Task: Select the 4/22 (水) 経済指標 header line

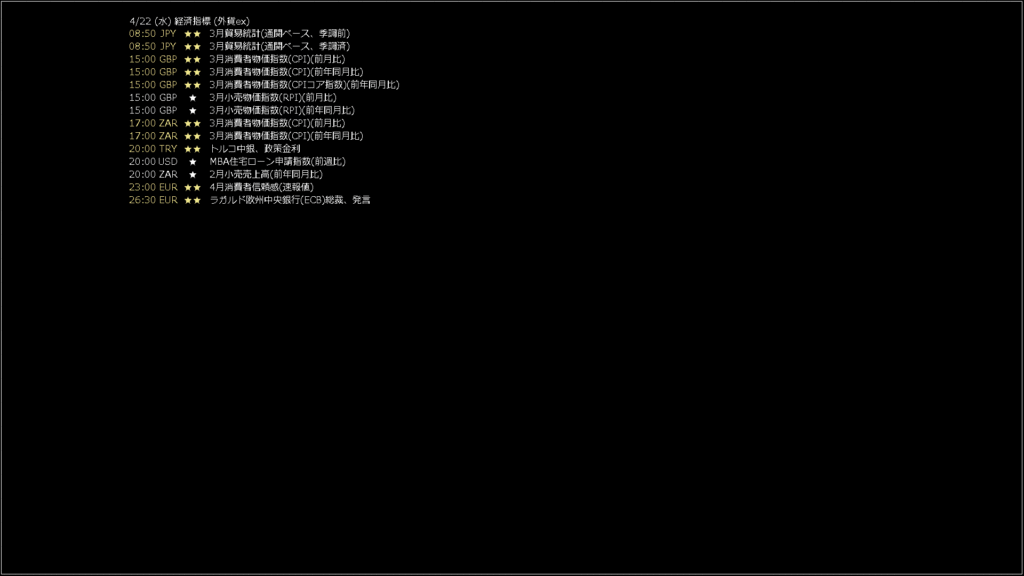Action: (x=189, y=21)
